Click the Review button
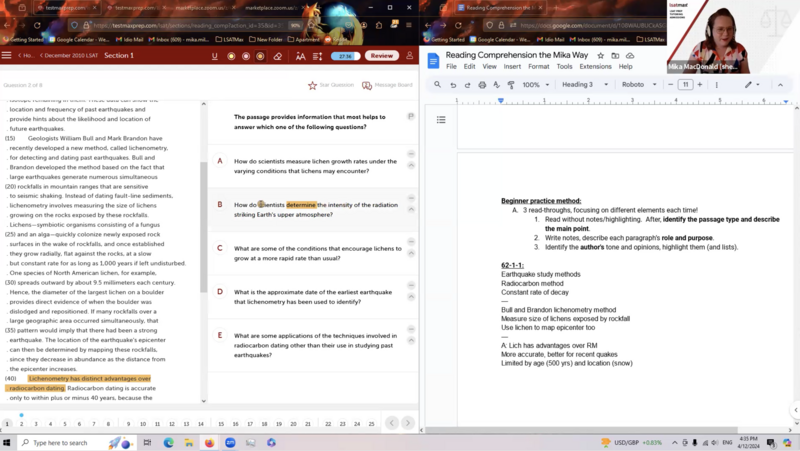The image size is (800, 451). click(382, 56)
